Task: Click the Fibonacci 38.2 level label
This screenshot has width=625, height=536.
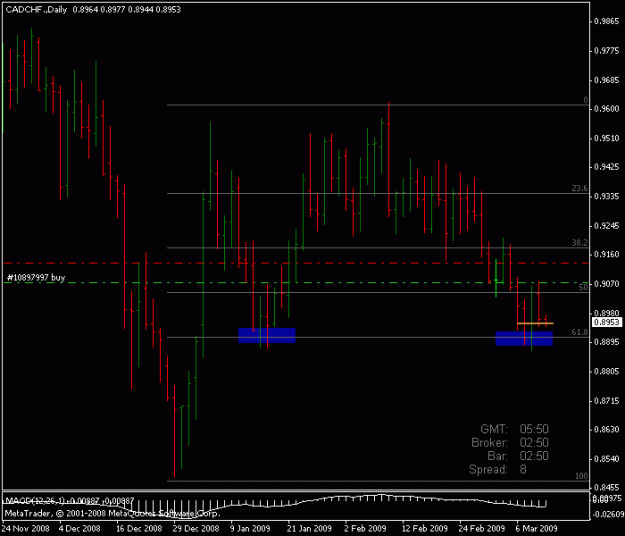Action: pos(580,242)
